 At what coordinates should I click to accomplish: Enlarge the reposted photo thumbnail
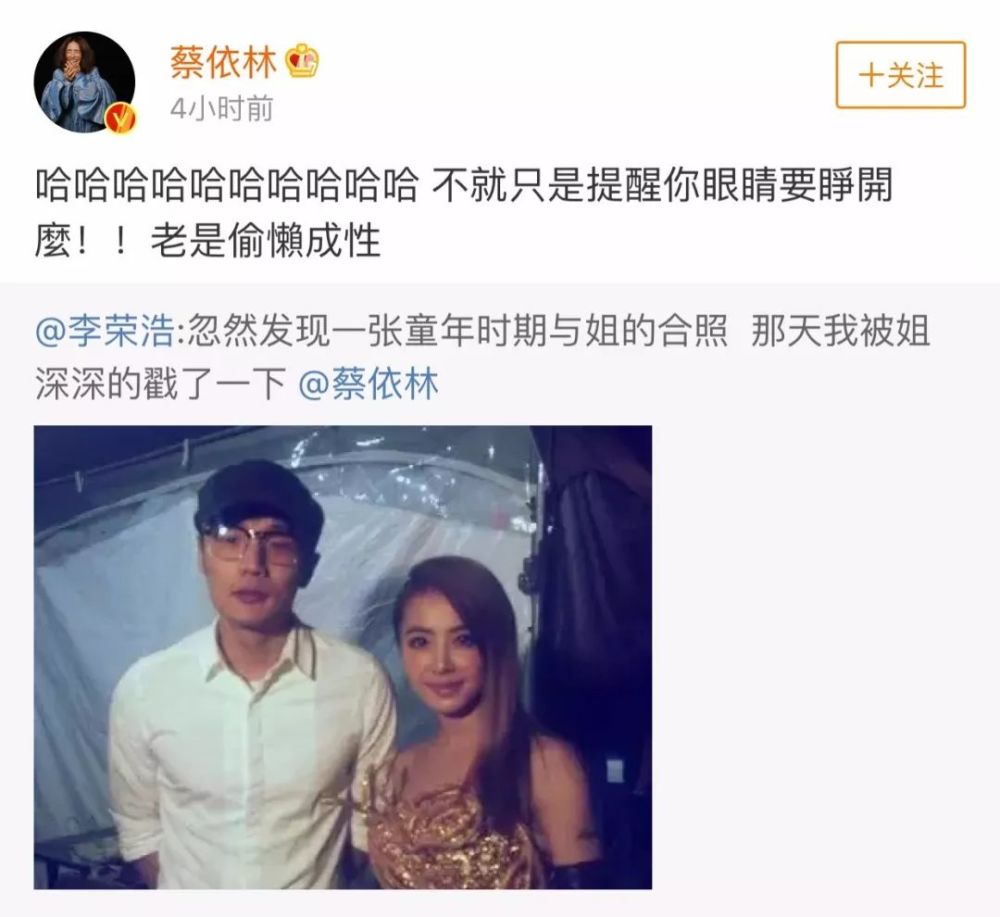[x=343, y=657]
